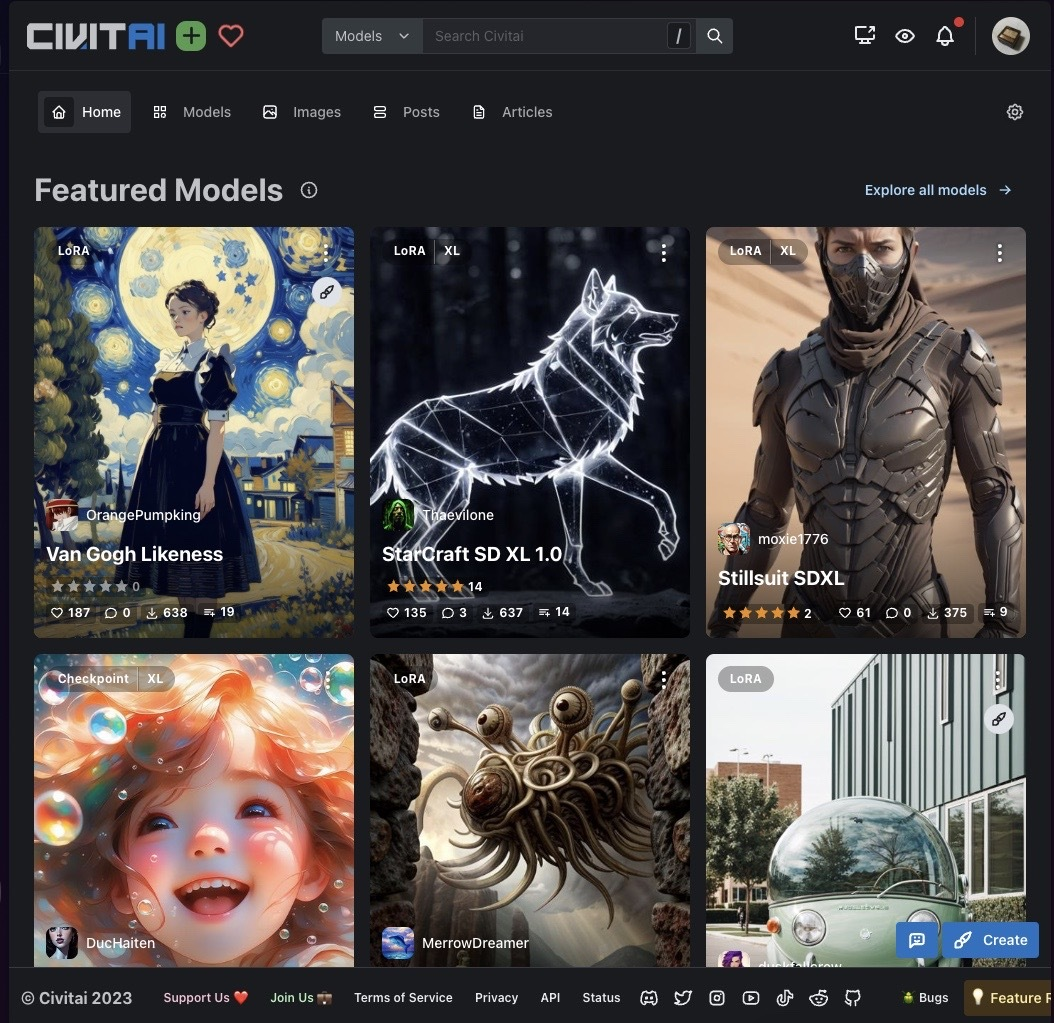1054x1023 pixels.
Task: Open YouTube icon in footer
Action: 751,997
